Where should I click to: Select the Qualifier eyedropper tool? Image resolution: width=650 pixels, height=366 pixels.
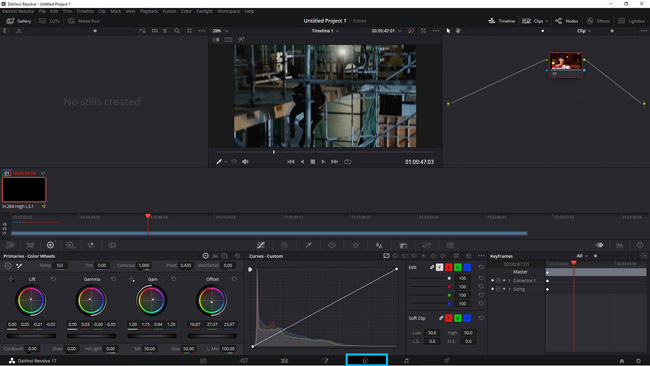[x=308, y=245]
